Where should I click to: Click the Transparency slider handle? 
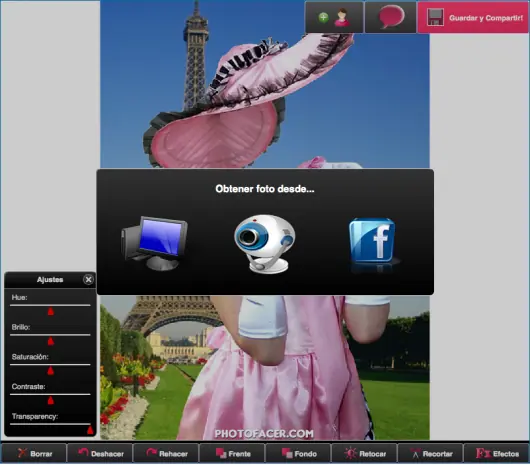pyautogui.click(x=90, y=430)
